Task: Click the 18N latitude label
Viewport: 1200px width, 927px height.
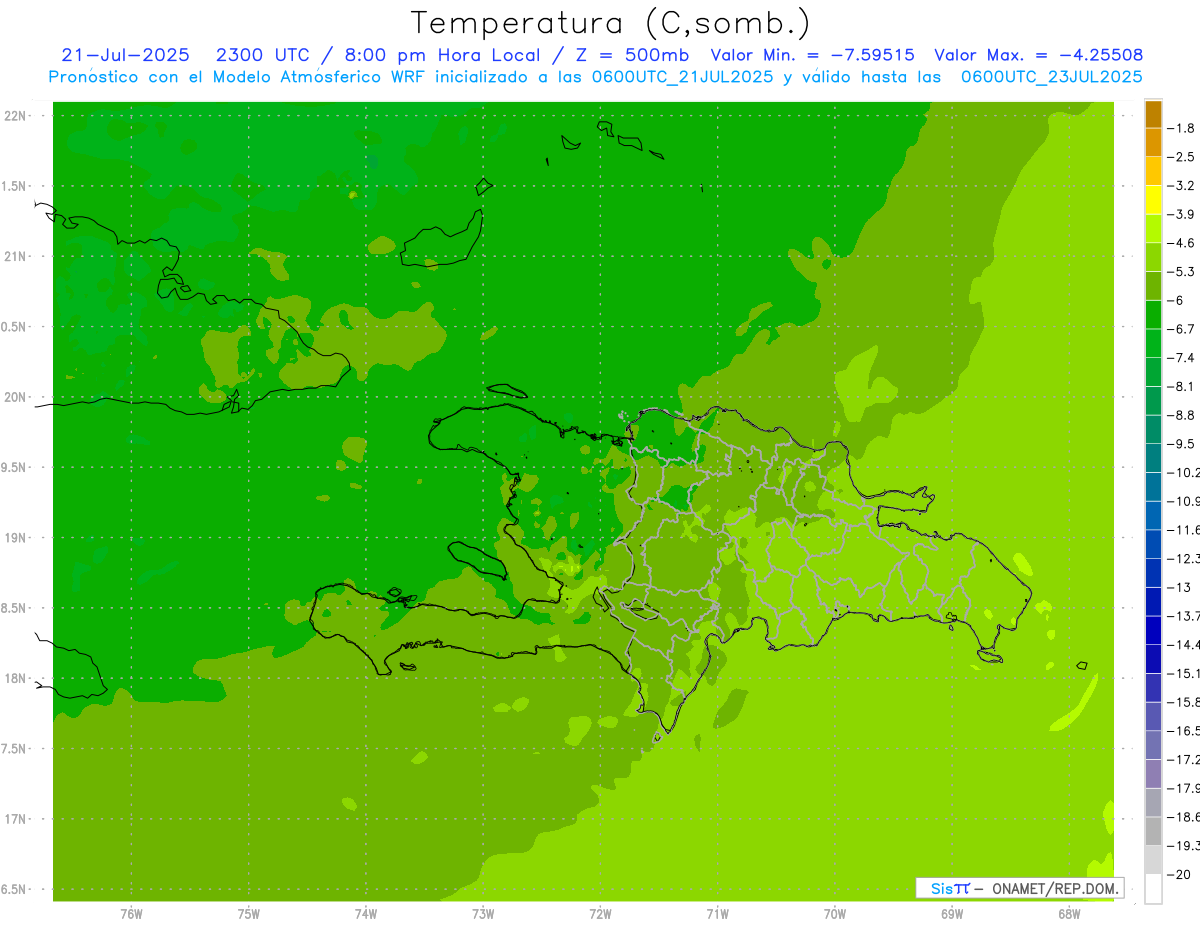Action: click(x=16, y=679)
